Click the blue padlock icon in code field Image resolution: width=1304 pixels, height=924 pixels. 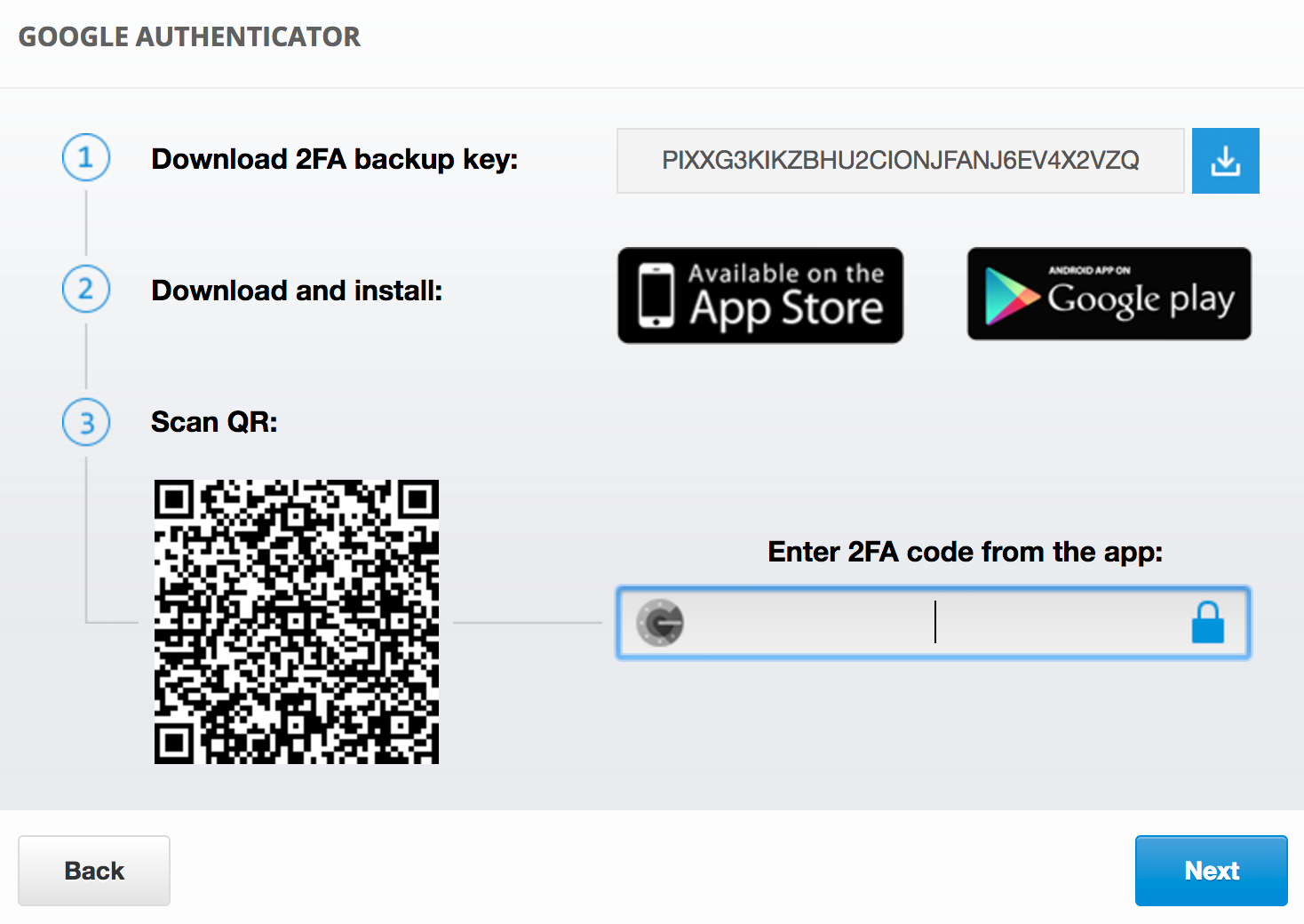1207,622
